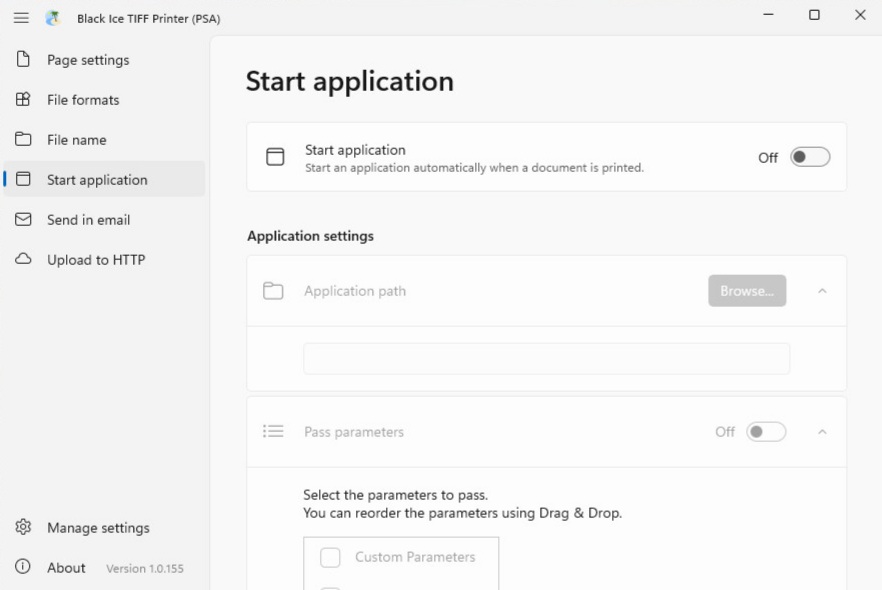882x590 pixels.
Task: Click the File name folder icon
Action: click(x=23, y=139)
